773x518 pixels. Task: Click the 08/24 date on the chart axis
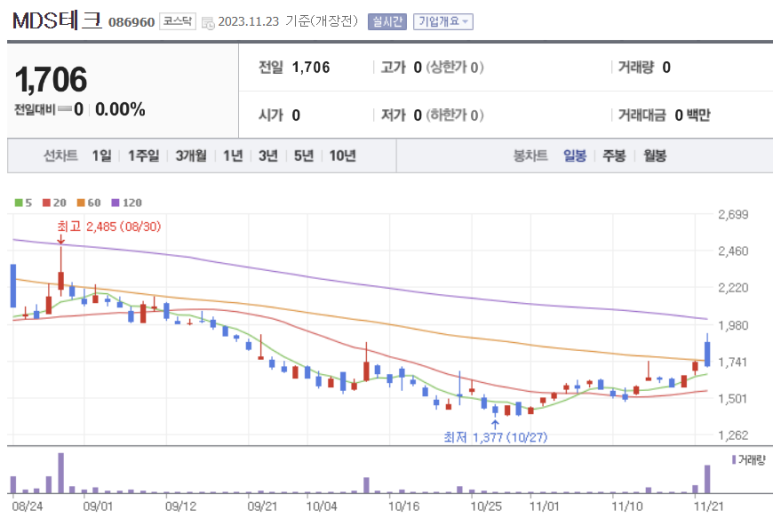tap(27, 506)
